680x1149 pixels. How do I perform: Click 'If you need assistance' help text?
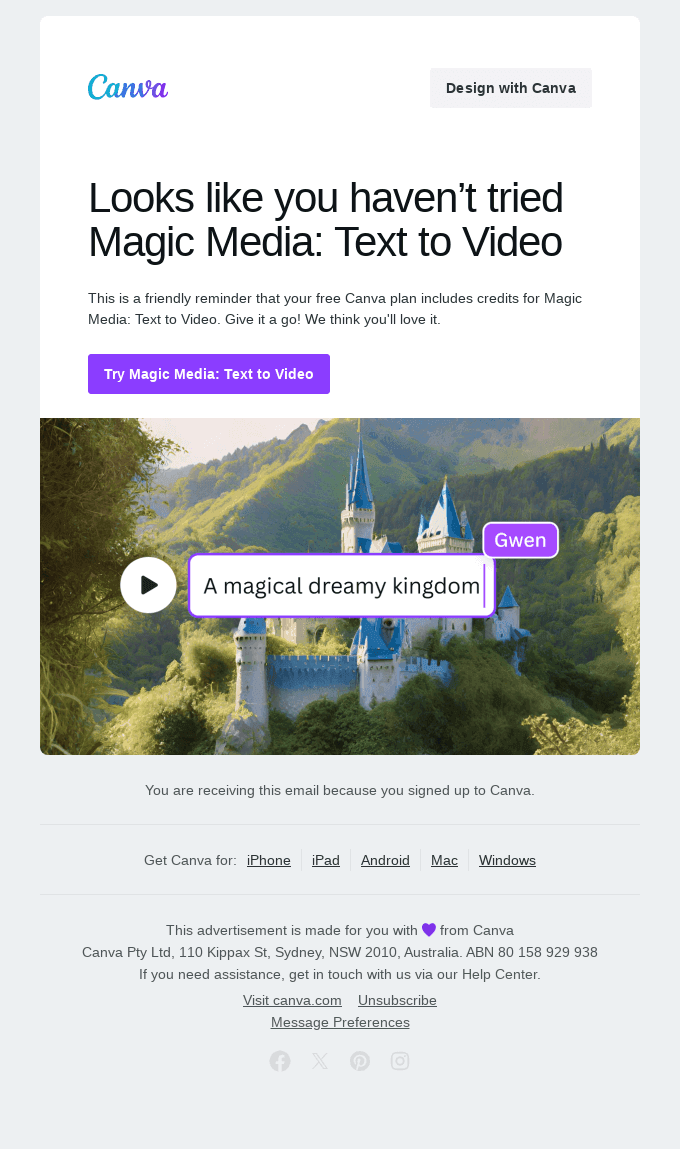340,974
